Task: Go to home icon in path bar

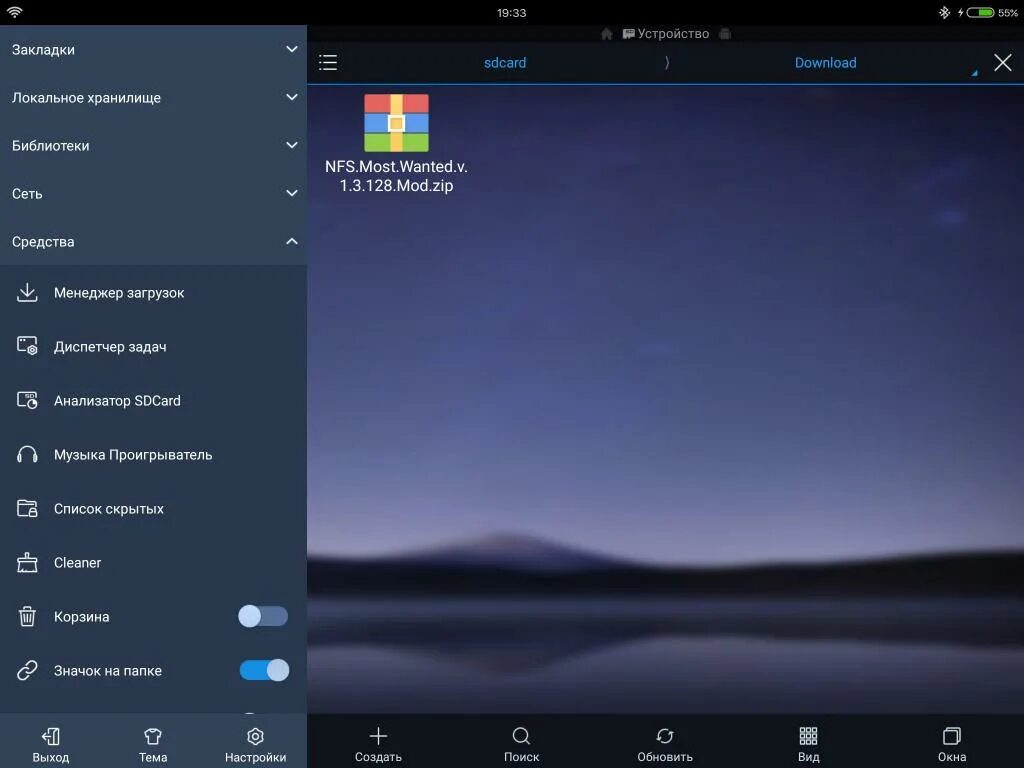Action: pyautogui.click(x=606, y=34)
